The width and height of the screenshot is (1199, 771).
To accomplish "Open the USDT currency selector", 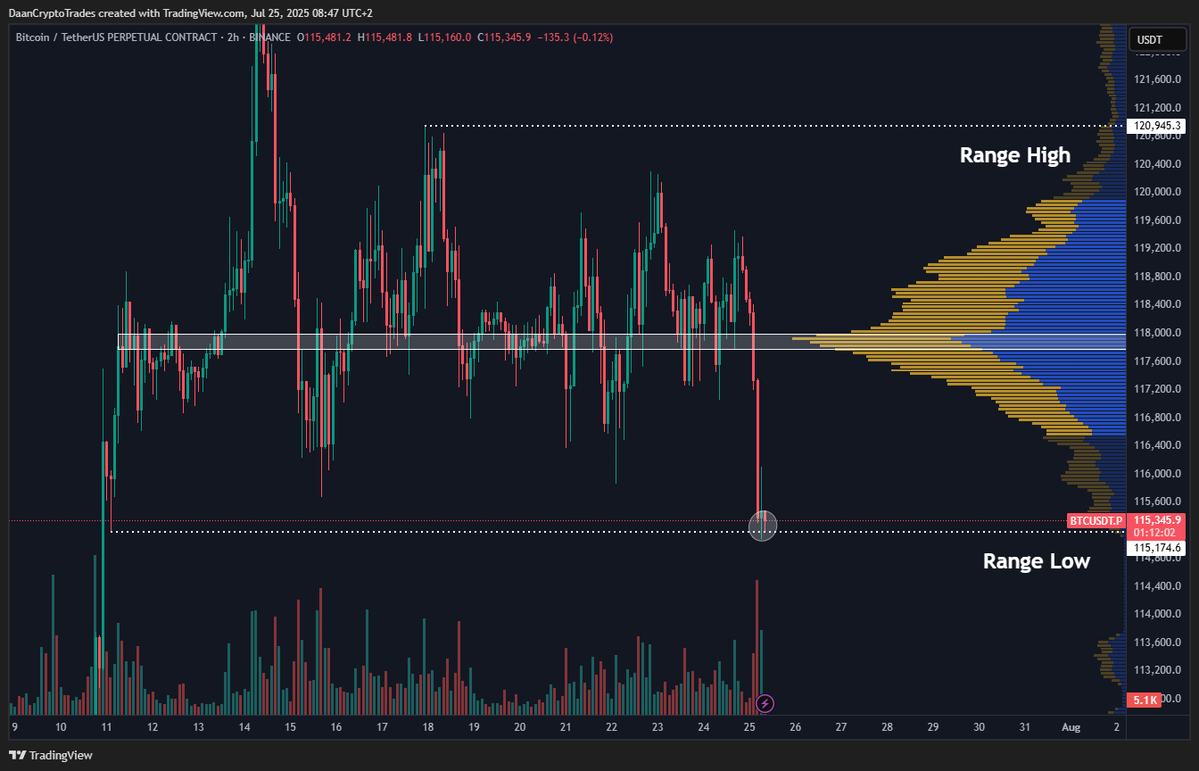I will (1150, 40).
